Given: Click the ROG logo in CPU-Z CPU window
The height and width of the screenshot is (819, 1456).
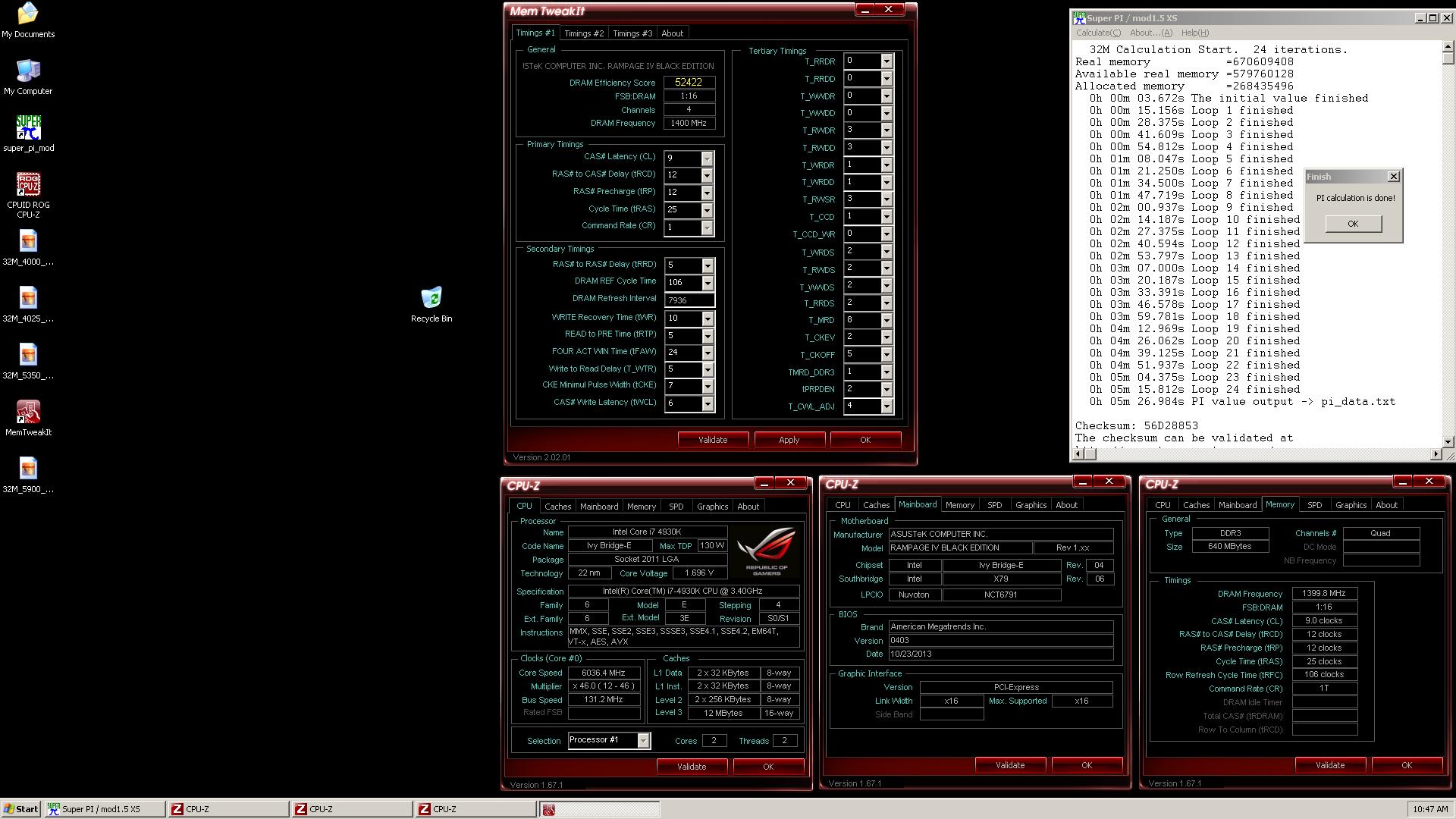Looking at the screenshot, I should coord(766,551).
